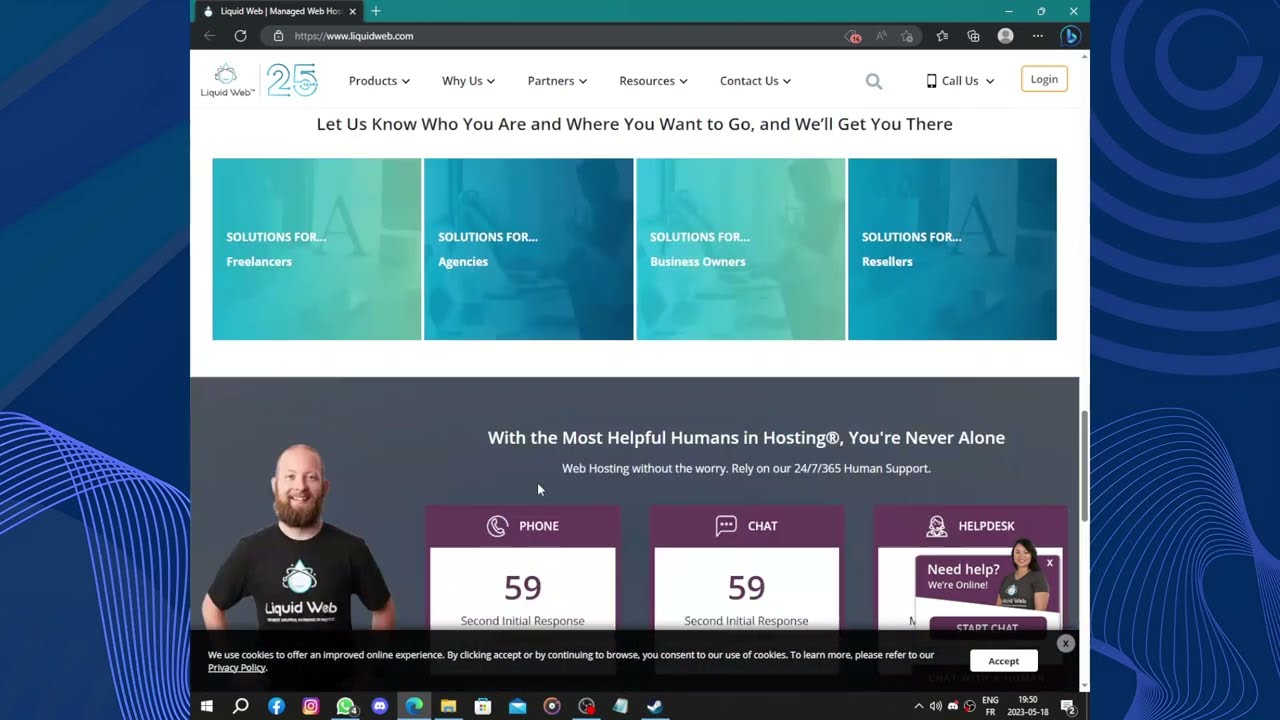Click the page vertical scrollbar thumb

(x=1085, y=465)
